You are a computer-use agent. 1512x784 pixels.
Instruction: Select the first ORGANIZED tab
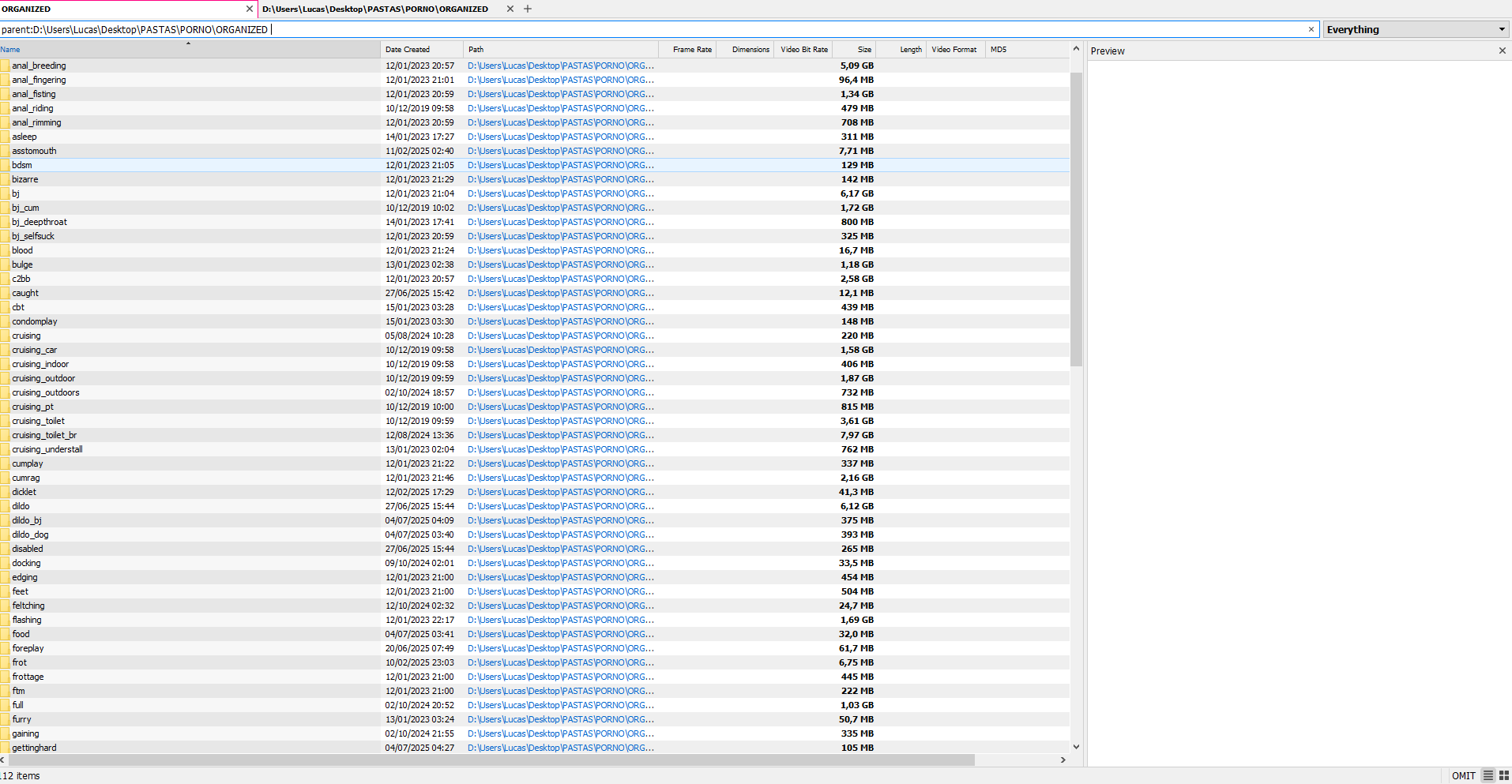click(118, 9)
